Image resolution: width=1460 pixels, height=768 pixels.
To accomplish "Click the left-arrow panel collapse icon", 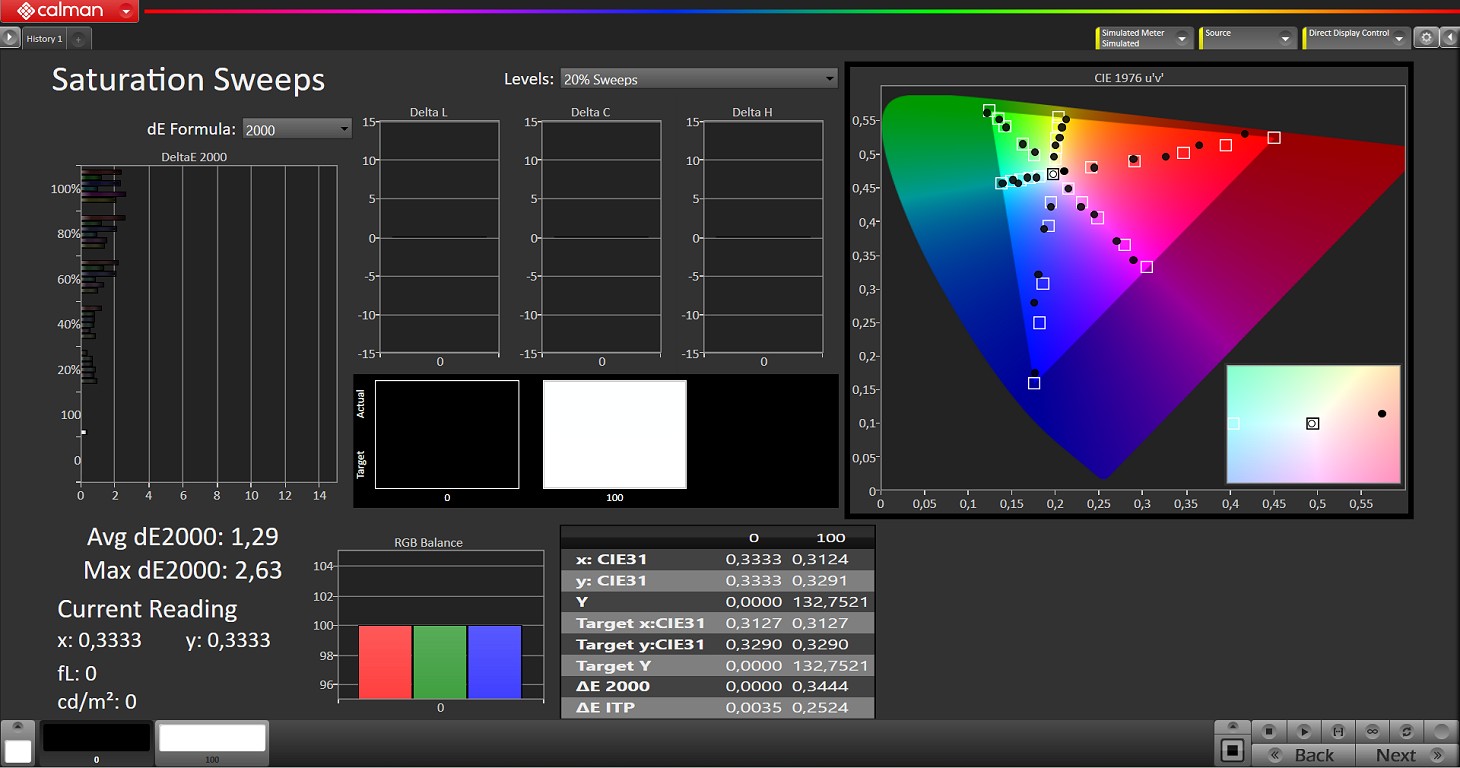I will click(x=1449, y=38).
